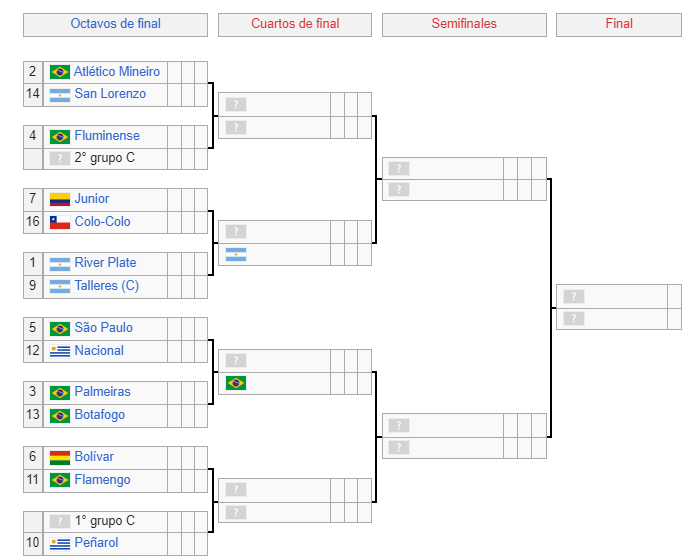Click the Colombia flag next to Junior
Screen dimensions: 700x558
coord(60,200)
